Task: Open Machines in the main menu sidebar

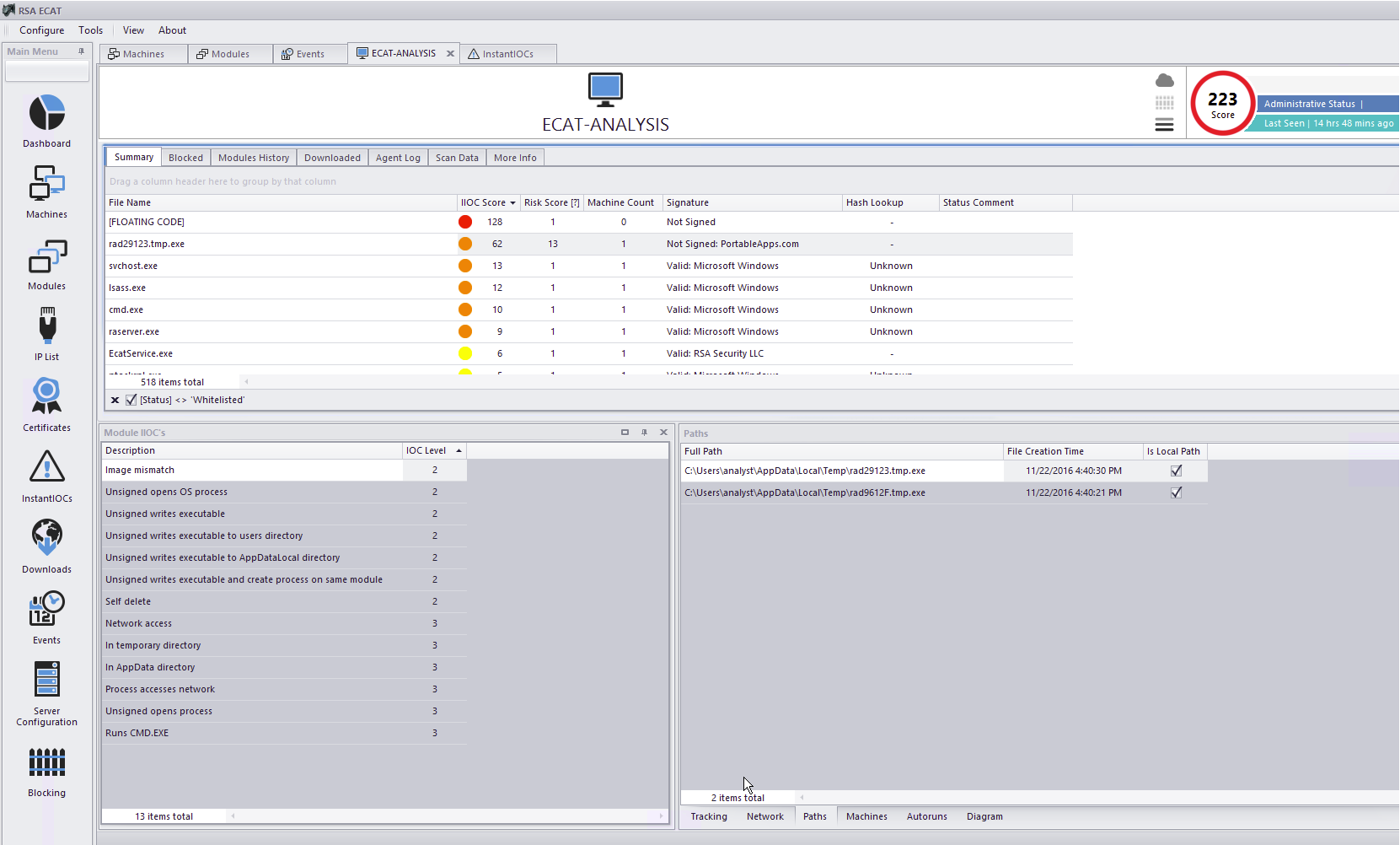Action: (x=47, y=184)
